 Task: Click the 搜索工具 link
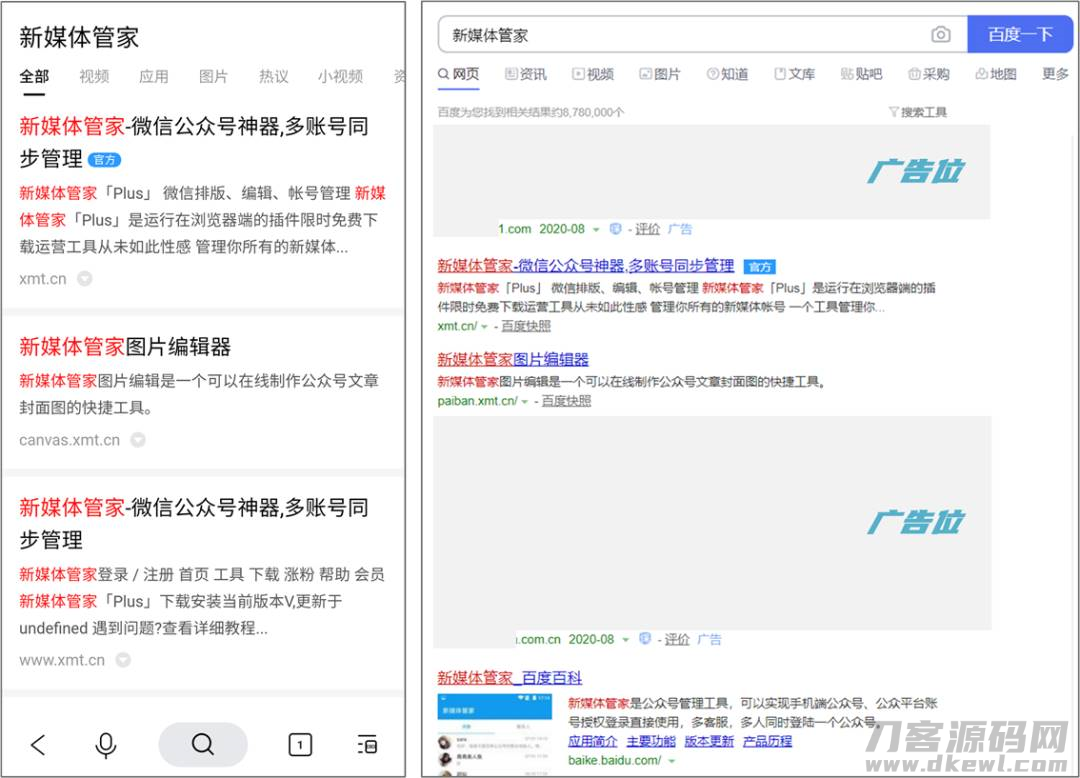point(924,112)
